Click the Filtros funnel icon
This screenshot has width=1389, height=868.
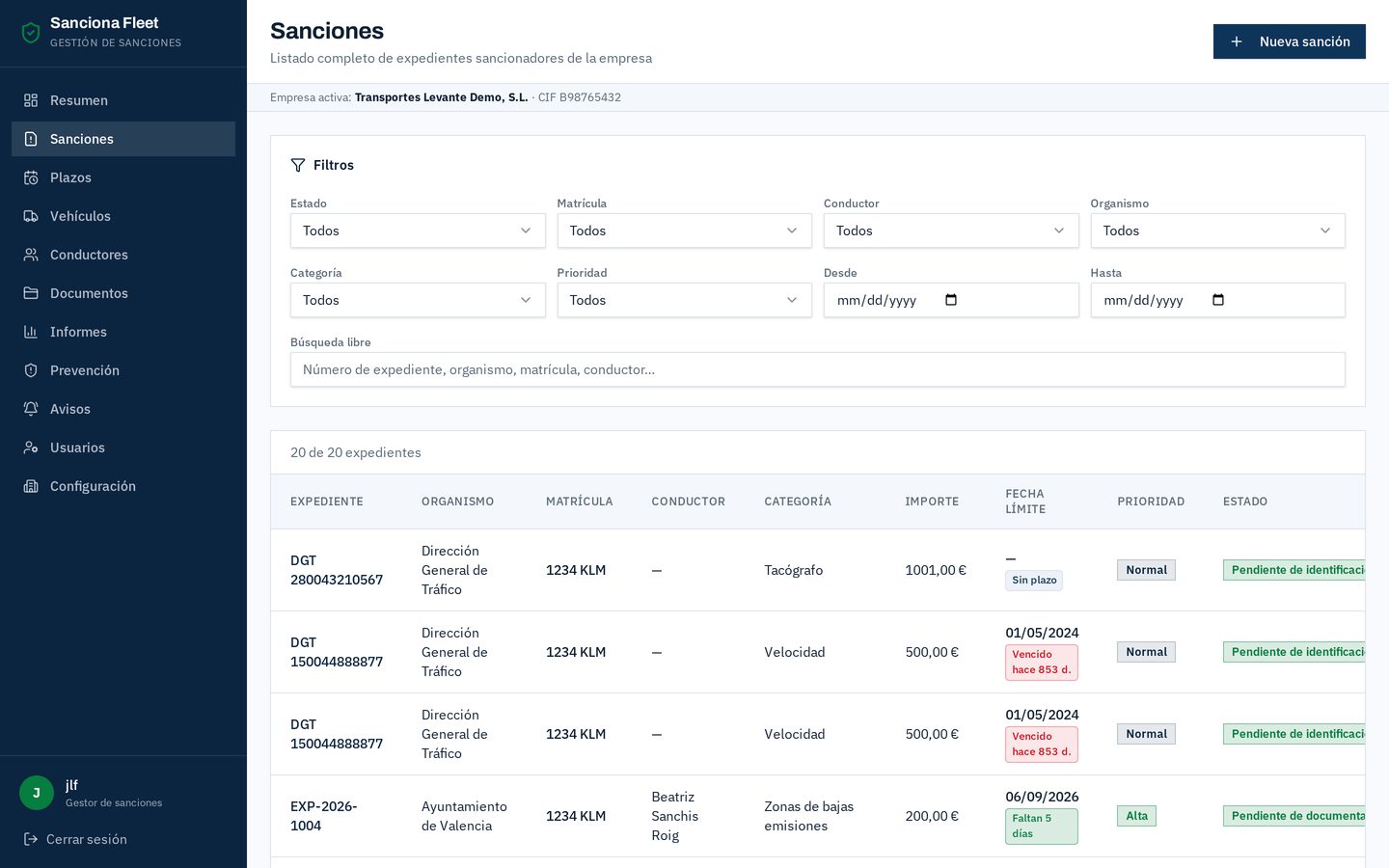(298, 165)
